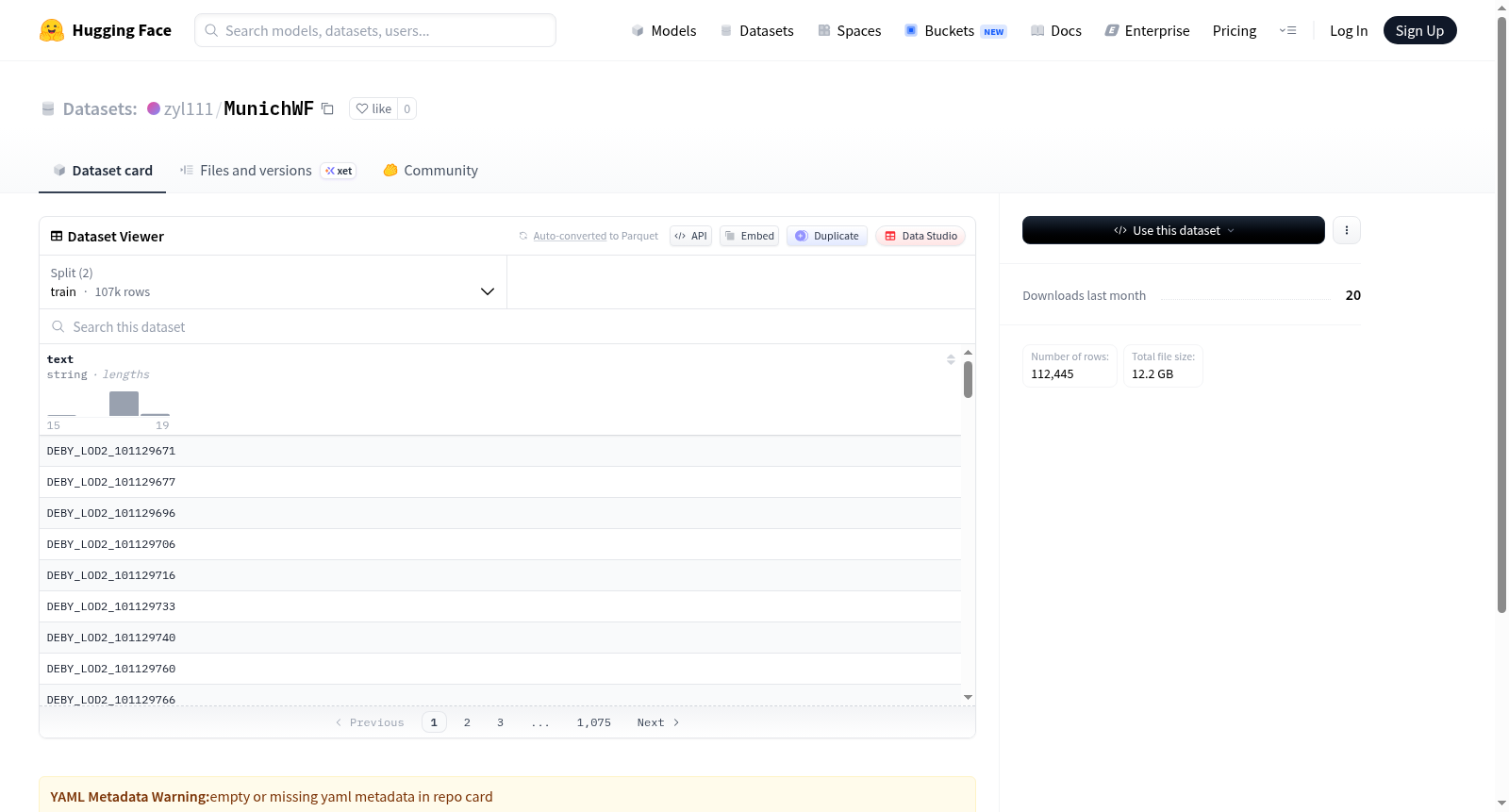Open Data Studio
The image size is (1509, 812).
pos(920,236)
